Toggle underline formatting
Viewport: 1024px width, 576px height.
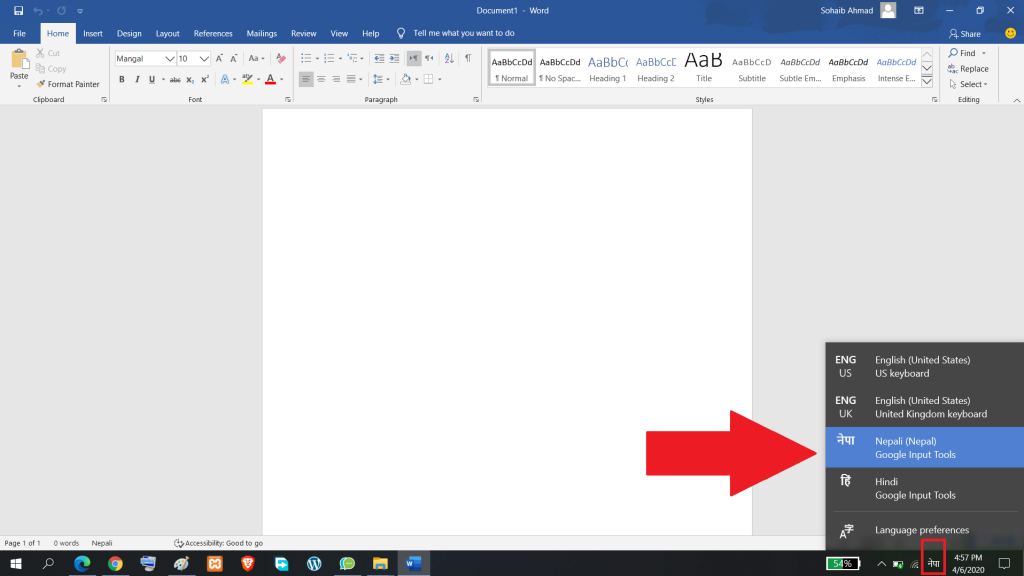(152, 80)
